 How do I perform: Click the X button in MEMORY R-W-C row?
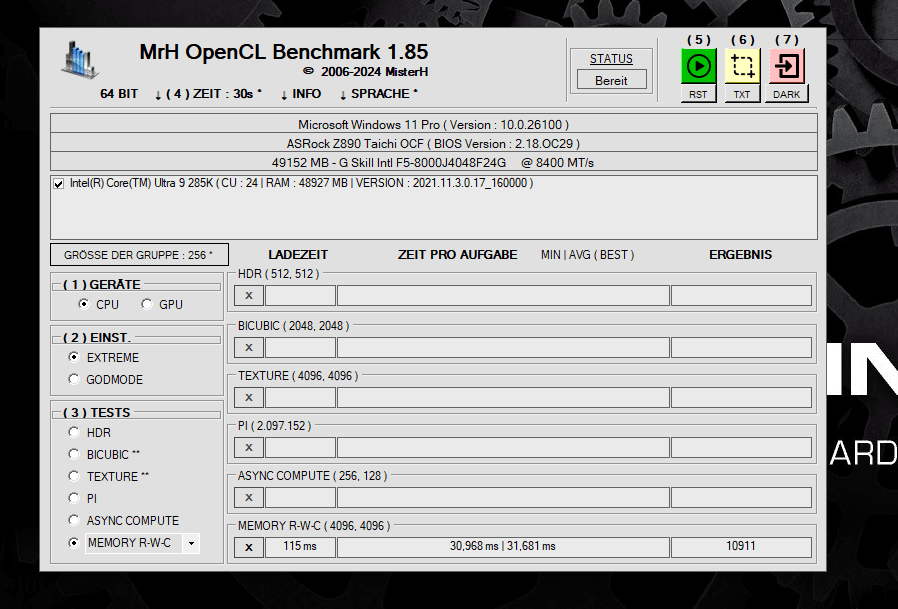(249, 547)
